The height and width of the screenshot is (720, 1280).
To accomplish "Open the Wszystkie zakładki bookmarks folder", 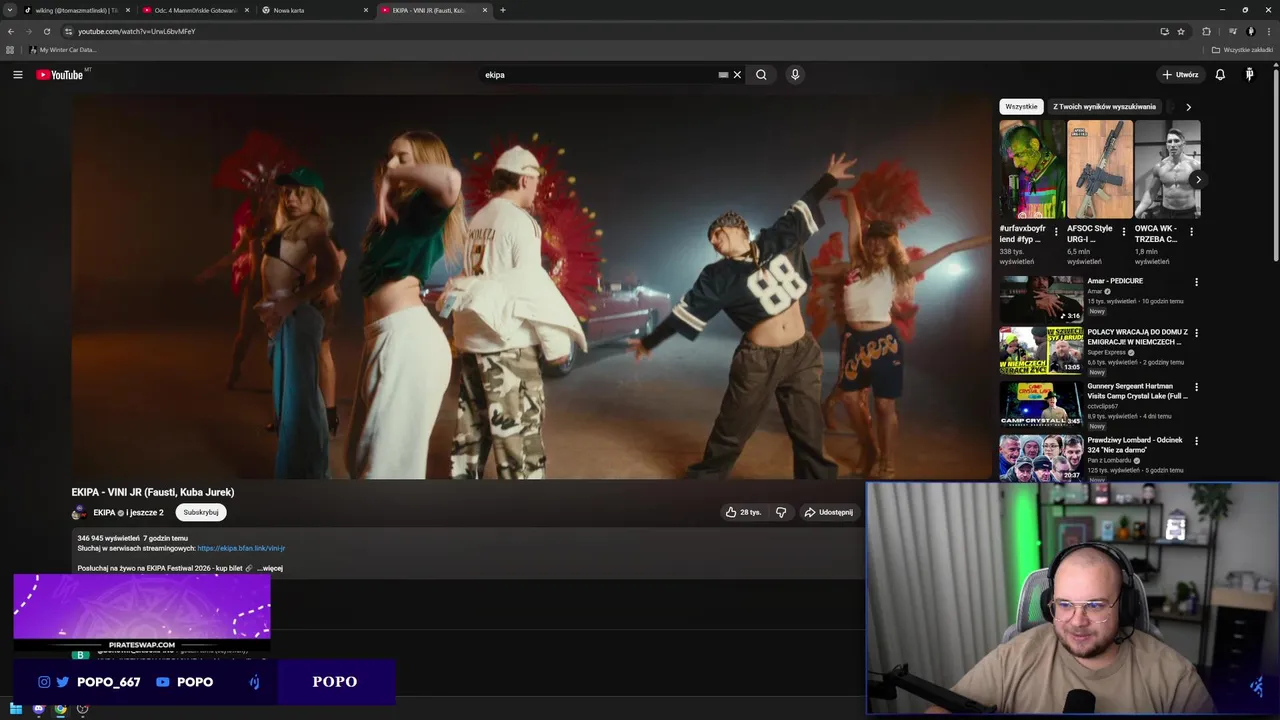I will coord(1242,50).
